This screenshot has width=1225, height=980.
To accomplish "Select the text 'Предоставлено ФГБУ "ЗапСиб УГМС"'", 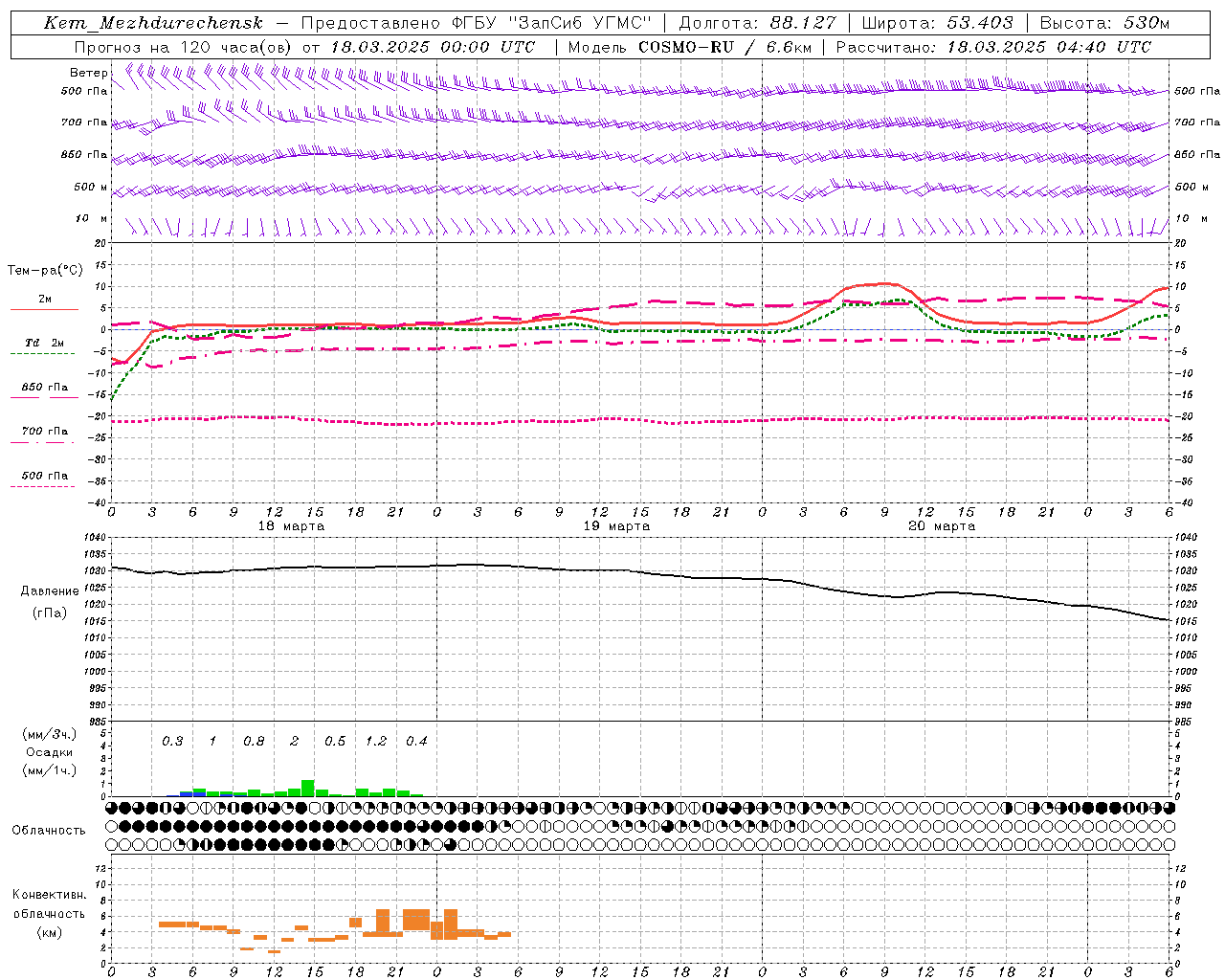I will (476, 23).
